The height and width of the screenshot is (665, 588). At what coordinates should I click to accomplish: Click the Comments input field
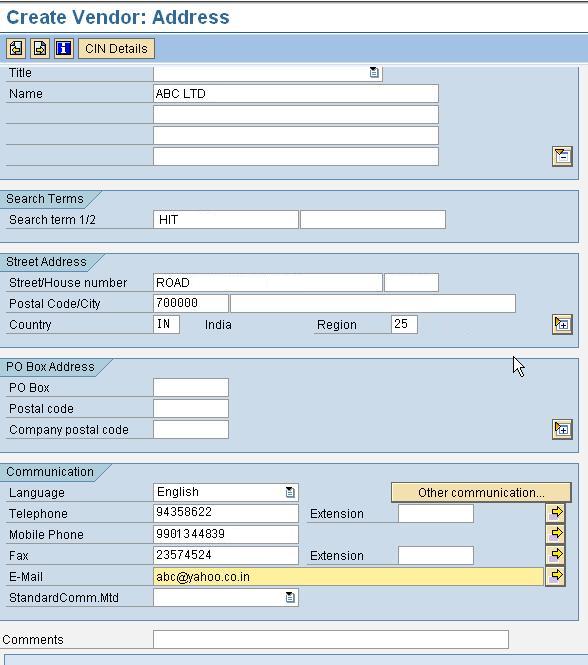pos(331,639)
